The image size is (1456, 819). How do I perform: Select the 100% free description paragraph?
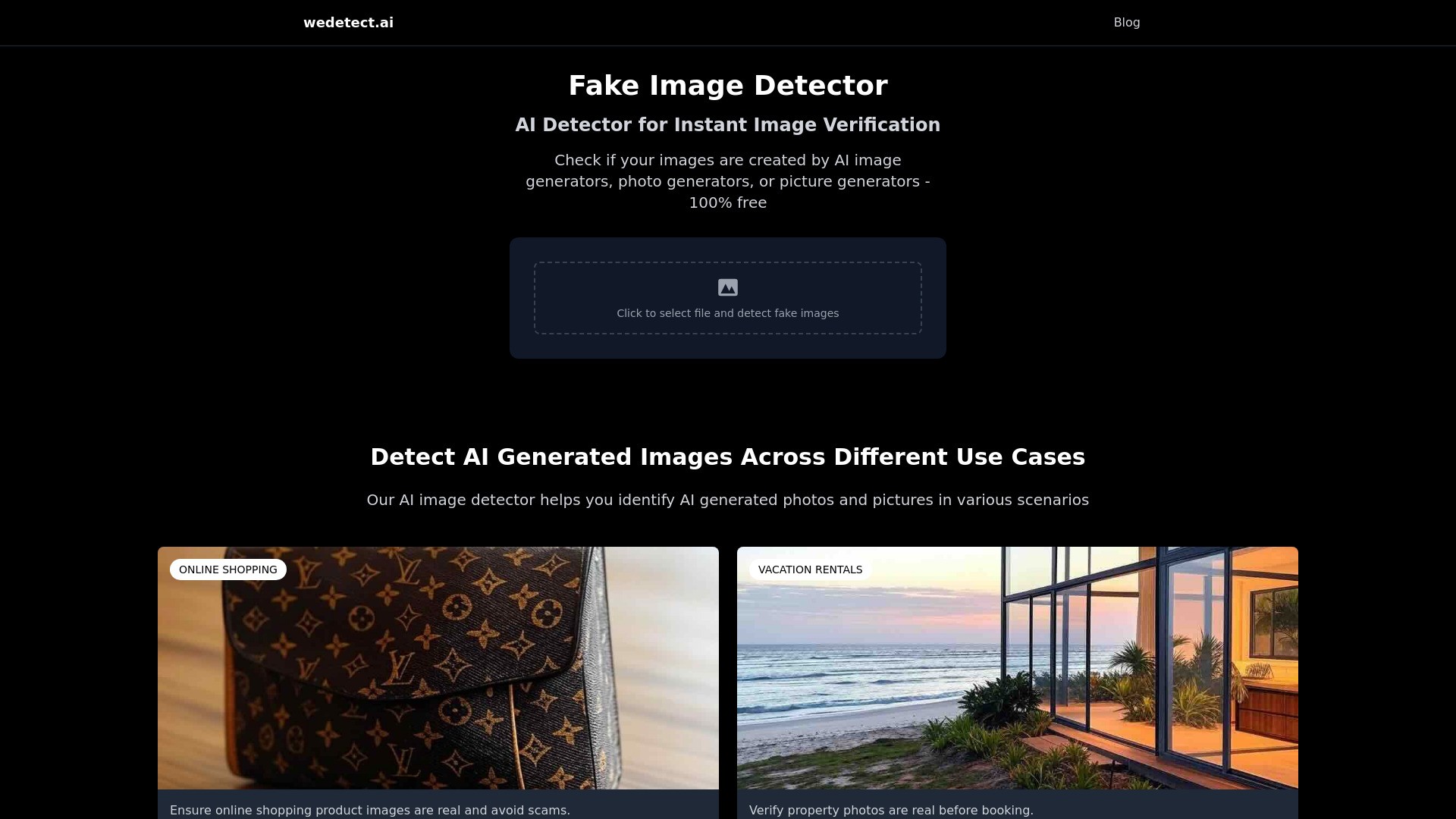pyautogui.click(x=727, y=180)
